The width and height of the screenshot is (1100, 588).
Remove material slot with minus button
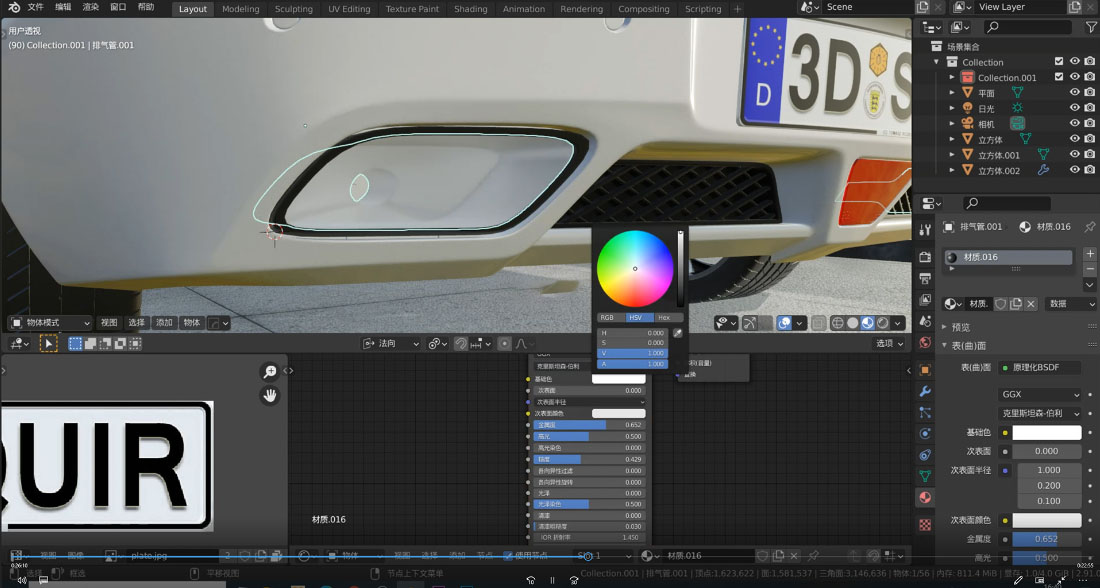[x=1089, y=269]
